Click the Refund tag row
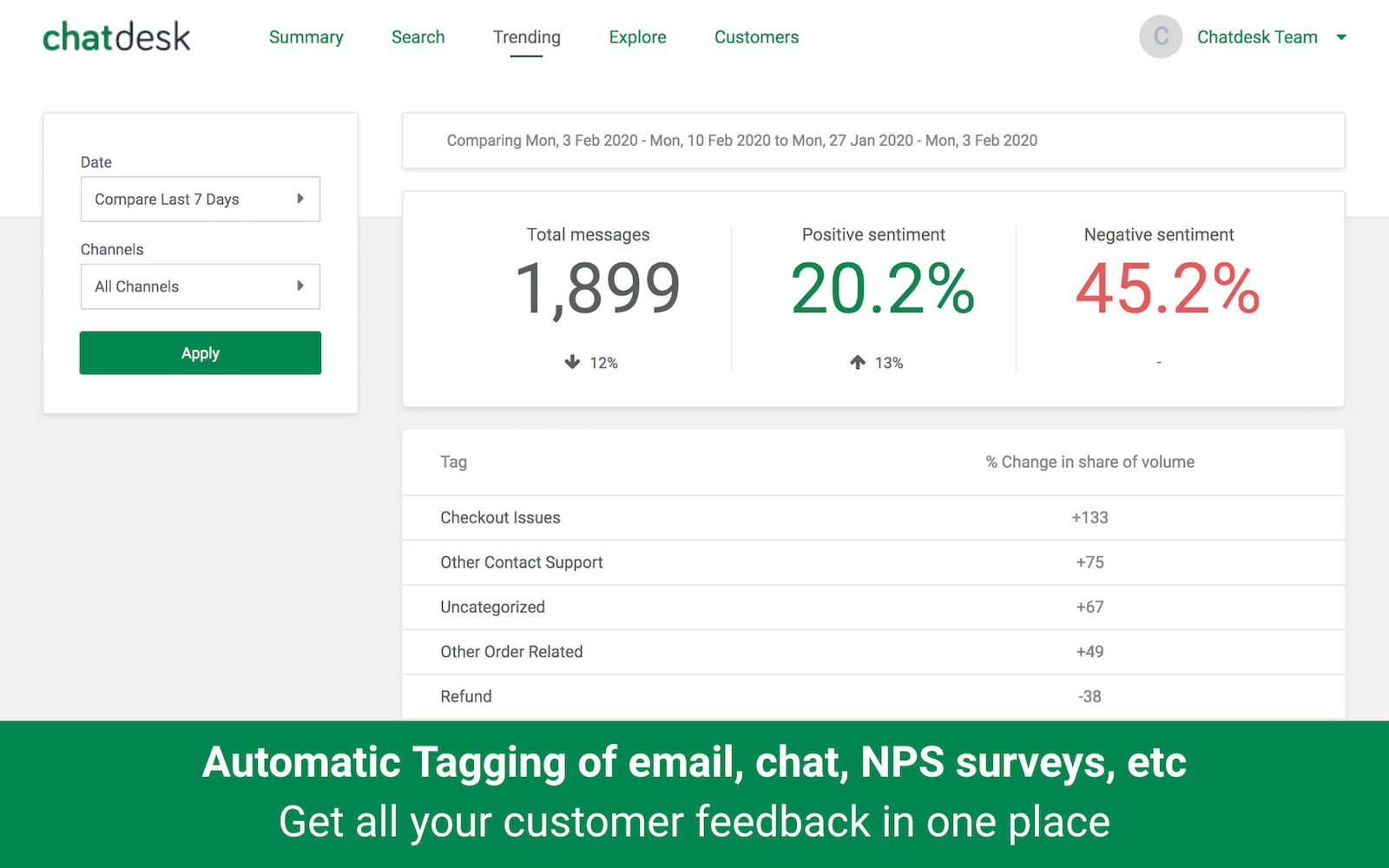 (466, 696)
